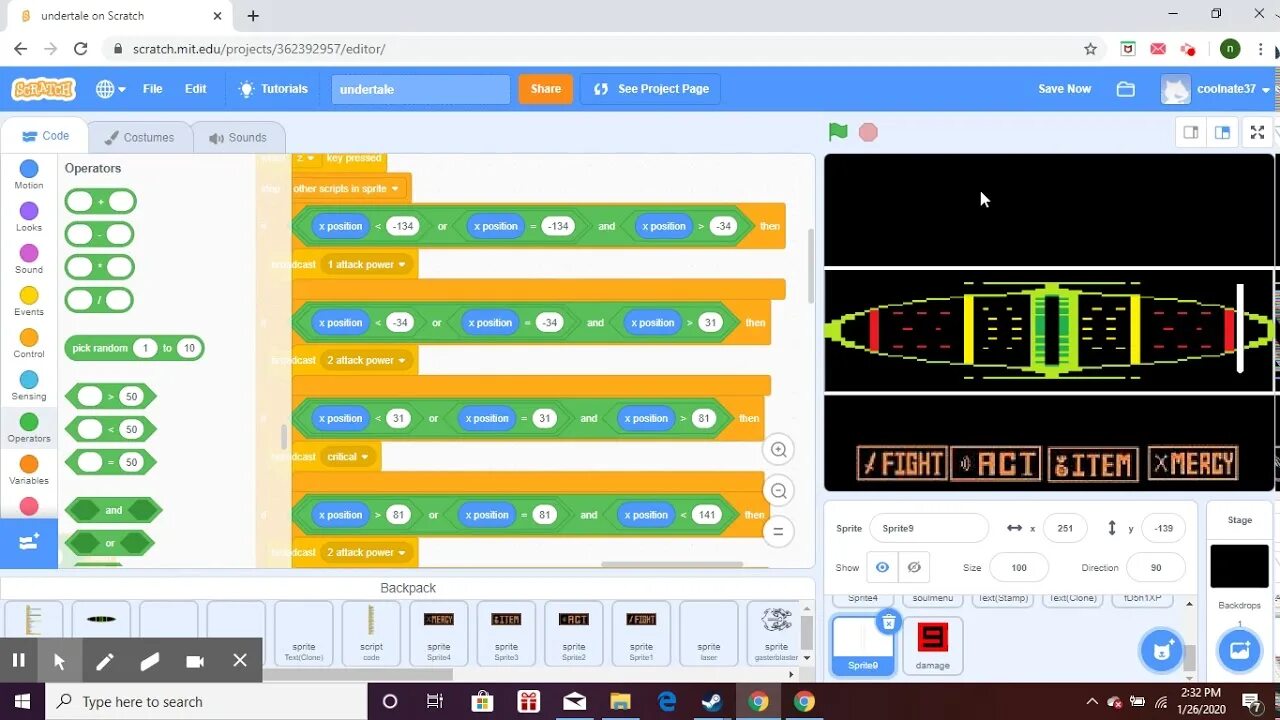Select the recorder cursor pointer tool
This screenshot has width=1280, height=720.
[x=59, y=661]
